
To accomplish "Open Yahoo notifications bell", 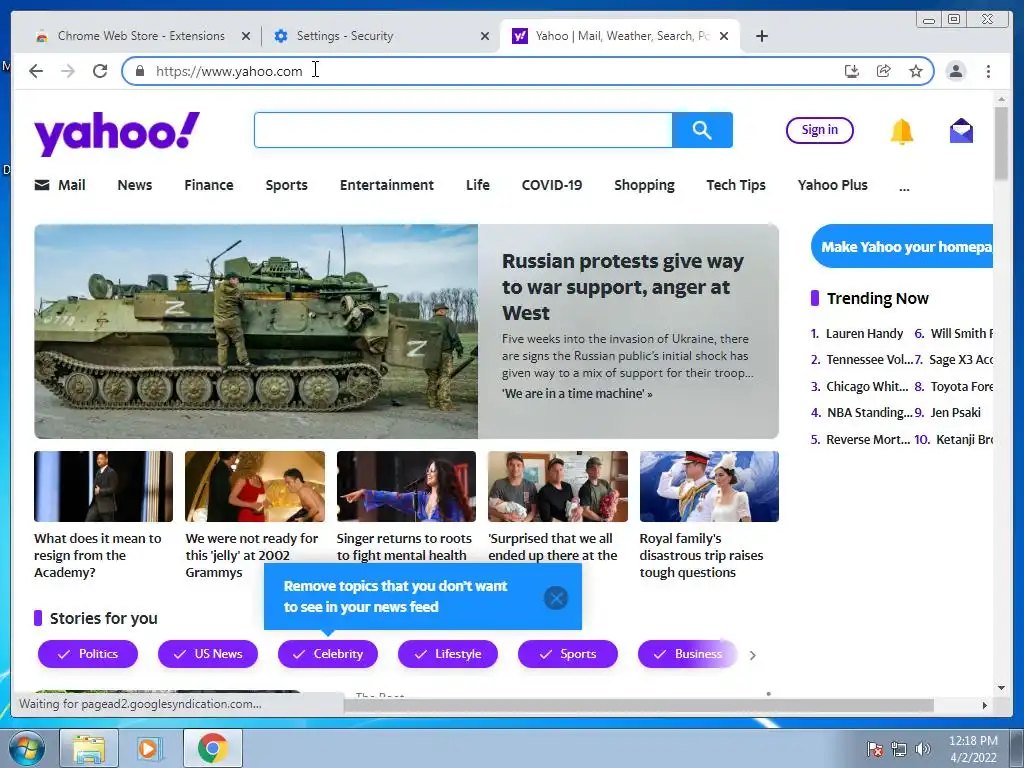I will pyautogui.click(x=901, y=131).
